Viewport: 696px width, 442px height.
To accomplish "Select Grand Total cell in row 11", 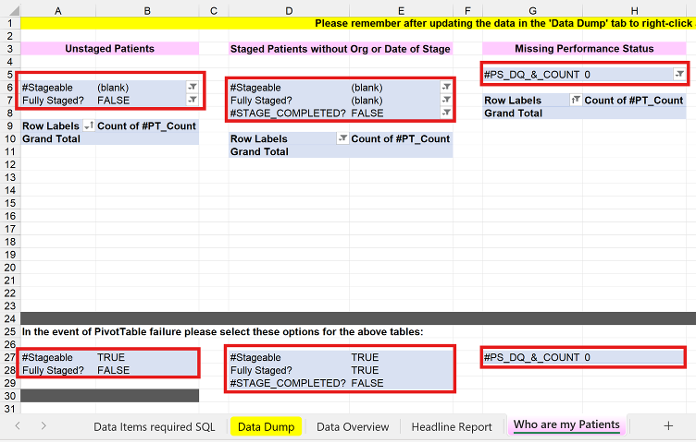I will (289, 151).
